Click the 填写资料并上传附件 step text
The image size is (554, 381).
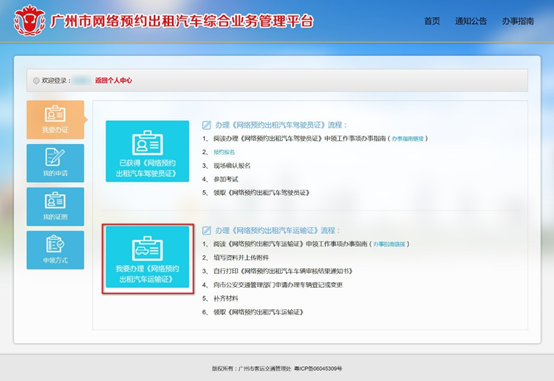(241, 258)
